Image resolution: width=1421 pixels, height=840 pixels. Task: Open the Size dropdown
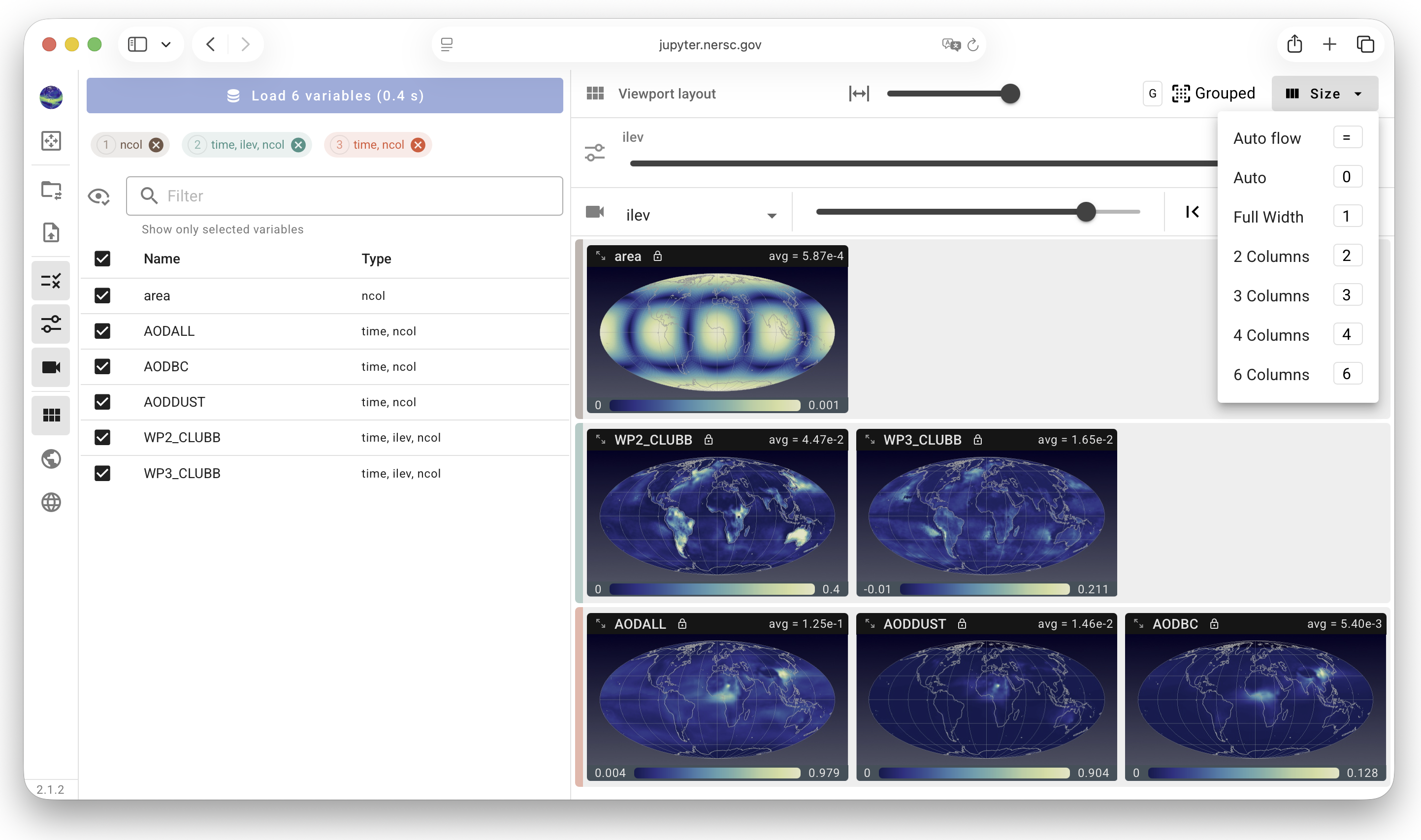pyautogui.click(x=1324, y=94)
